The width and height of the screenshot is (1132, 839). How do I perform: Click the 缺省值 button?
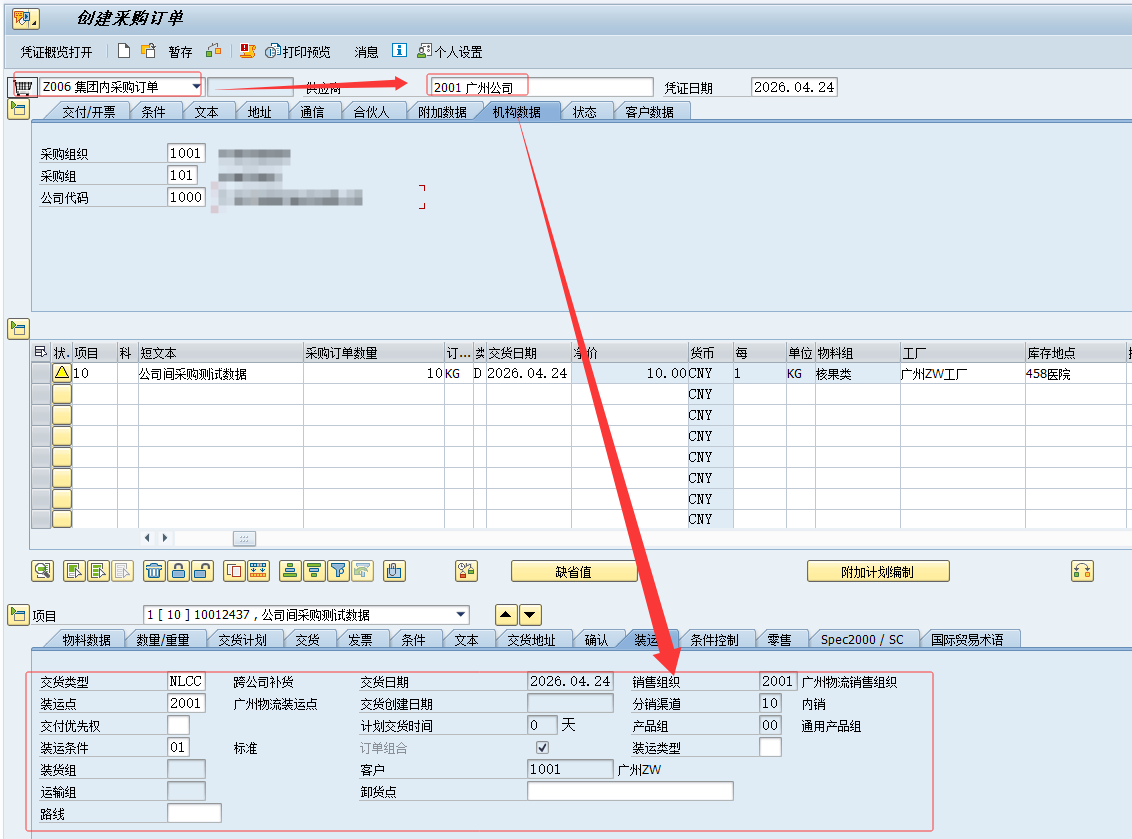574,572
